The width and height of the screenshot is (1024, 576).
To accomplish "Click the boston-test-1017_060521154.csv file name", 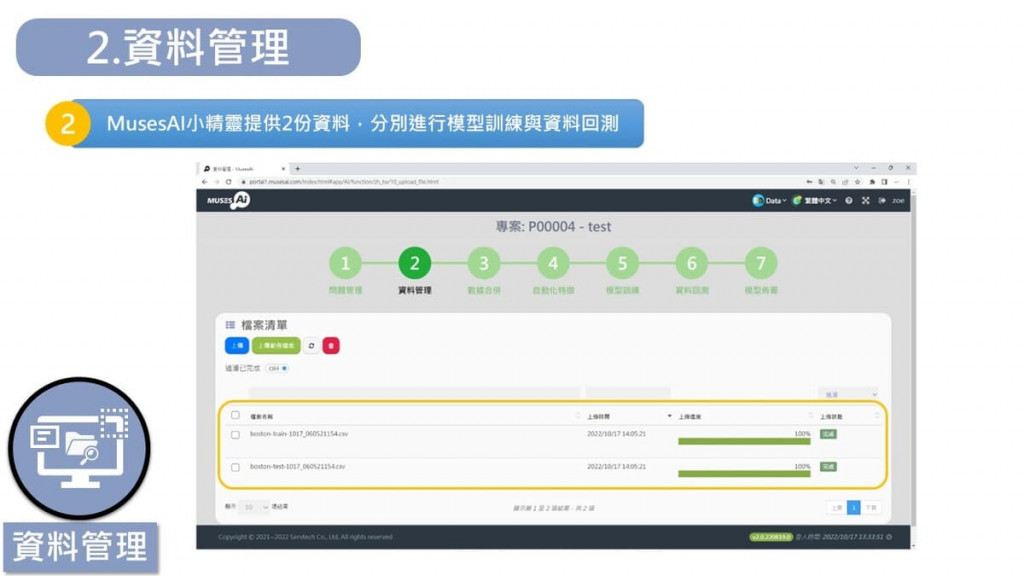I will [x=297, y=466].
